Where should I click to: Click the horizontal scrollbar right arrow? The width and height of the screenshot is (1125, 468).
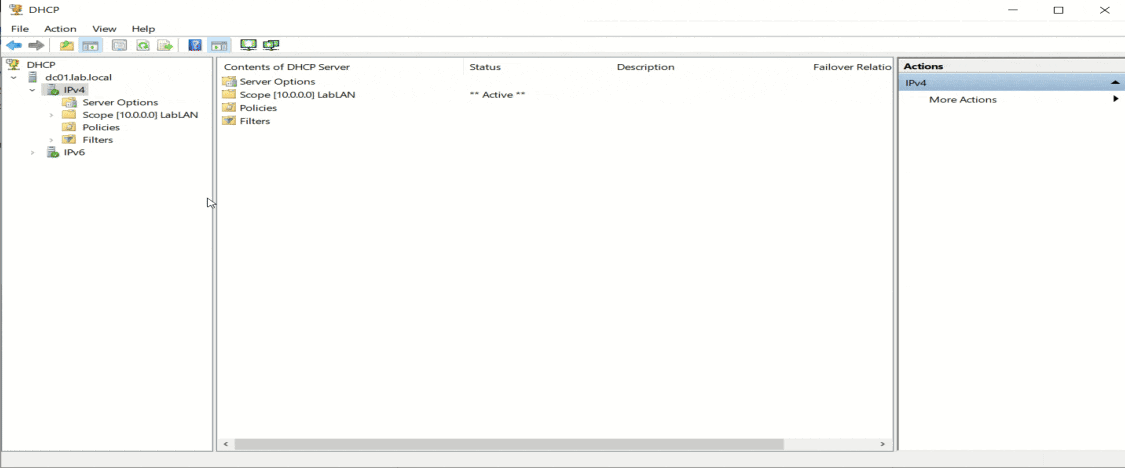click(x=882, y=444)
